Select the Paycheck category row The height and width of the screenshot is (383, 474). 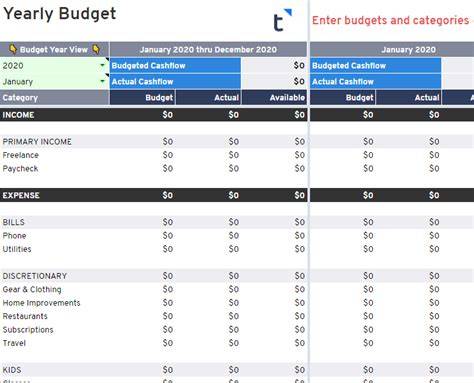[20, 168]
